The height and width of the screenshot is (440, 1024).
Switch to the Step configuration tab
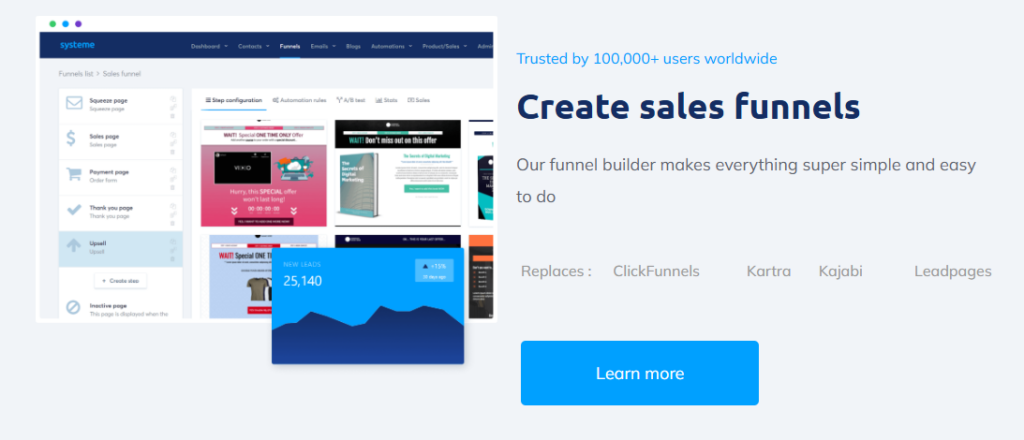(234, 101)
